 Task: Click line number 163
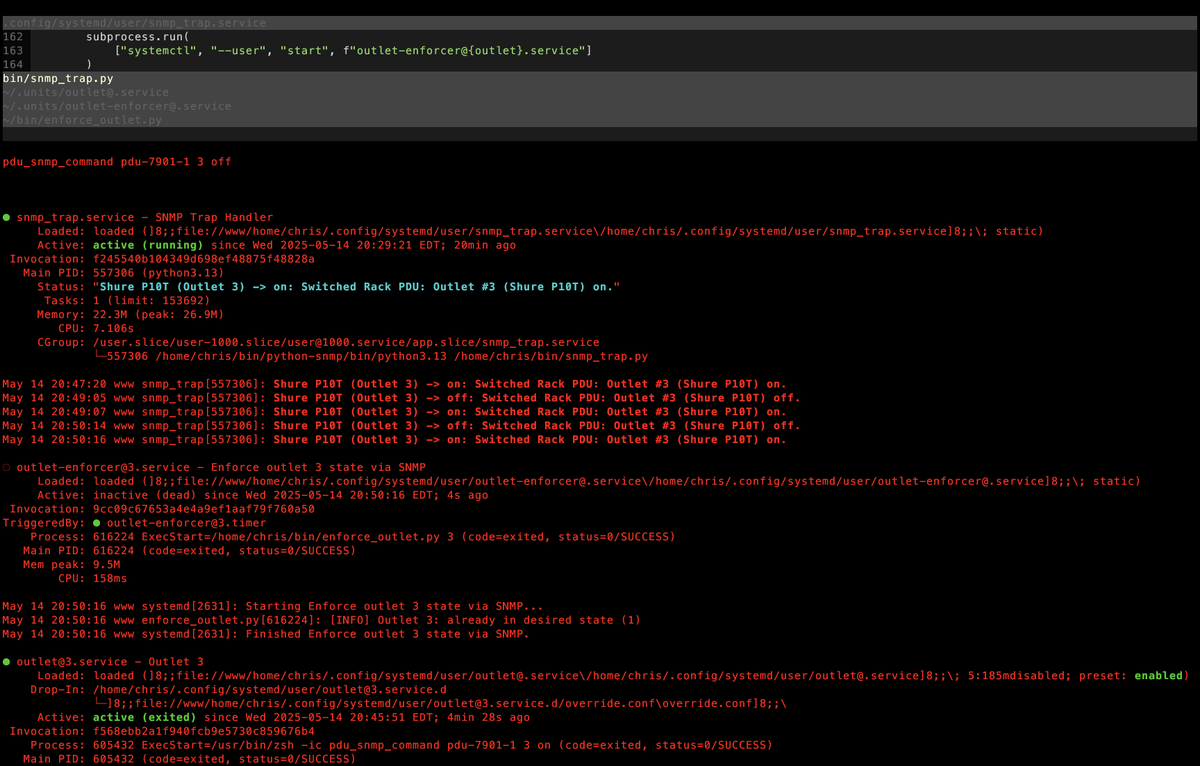point(13,50)
